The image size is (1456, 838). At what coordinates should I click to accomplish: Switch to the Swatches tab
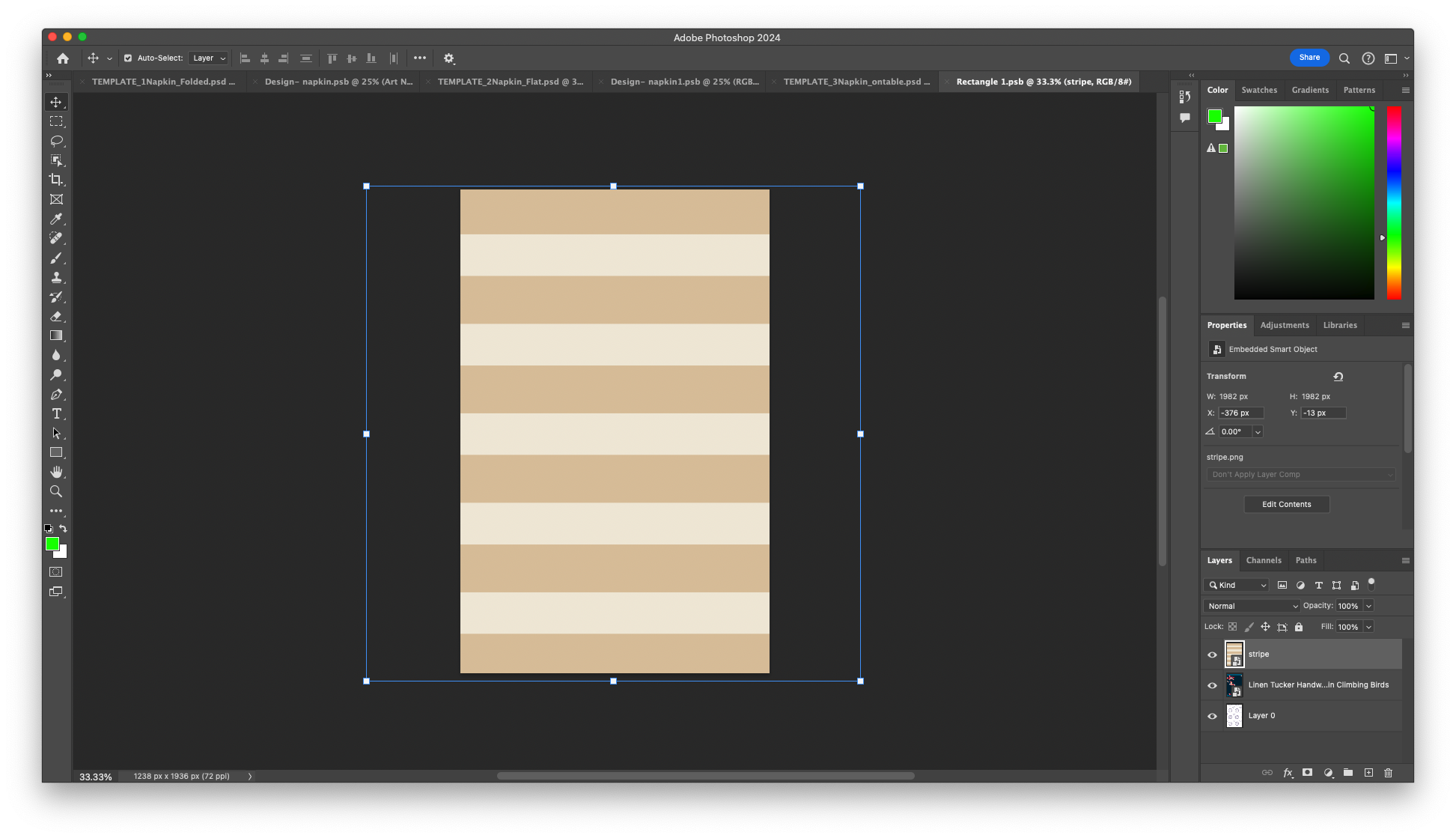click(x=1259, y=90)
